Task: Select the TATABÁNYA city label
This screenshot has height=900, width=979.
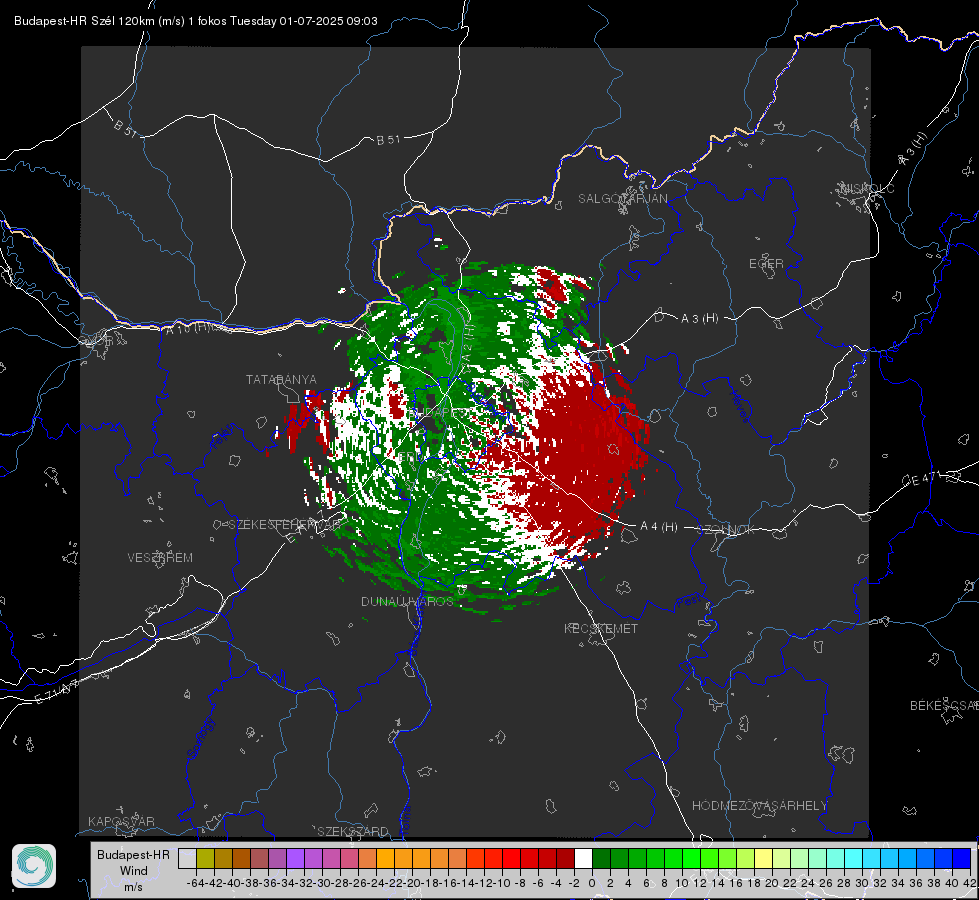Action: pyautogui.click(x=281, y=380)
